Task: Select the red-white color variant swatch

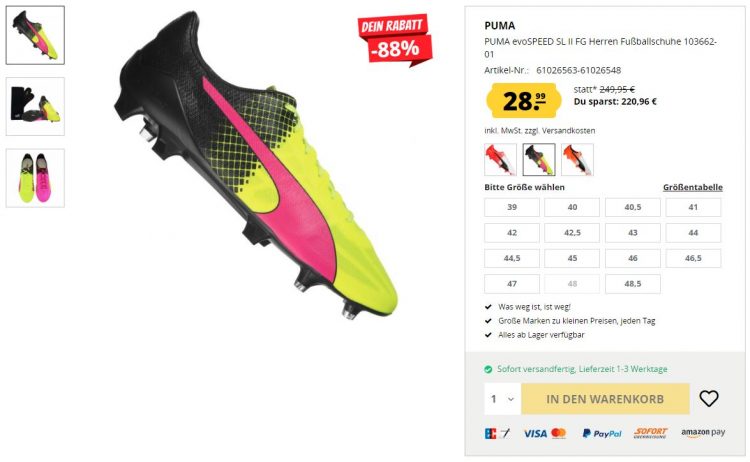Action: 500,159
